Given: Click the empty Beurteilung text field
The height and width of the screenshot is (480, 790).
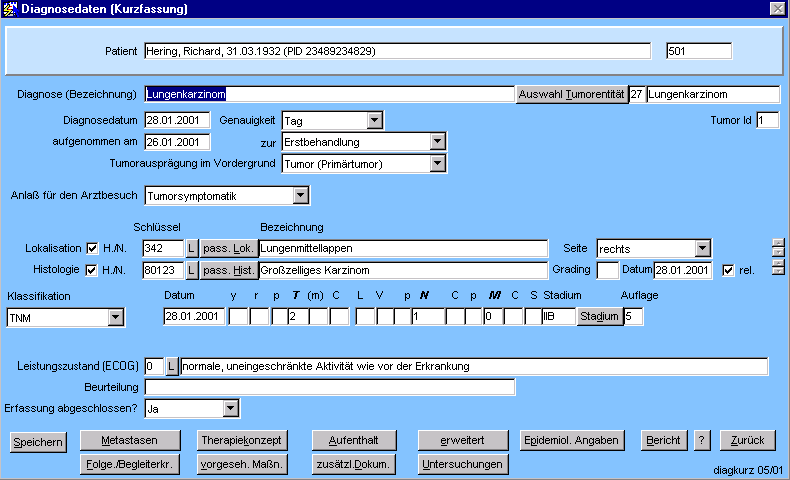Looking at the screenshot, I should [329, 387].
